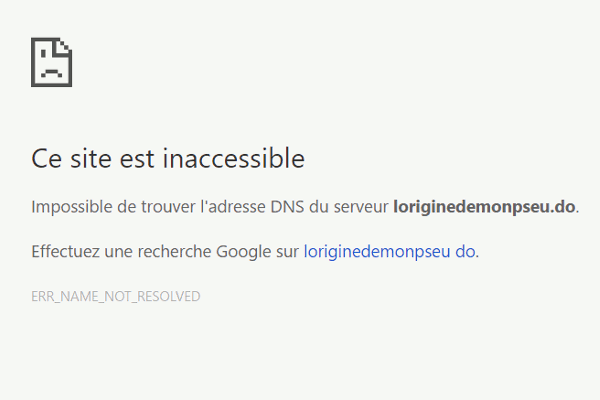Viewport: 600px width, 400px height.
Task: Click the frowning mouth on the error icon
Action: (x=52, y=72)
